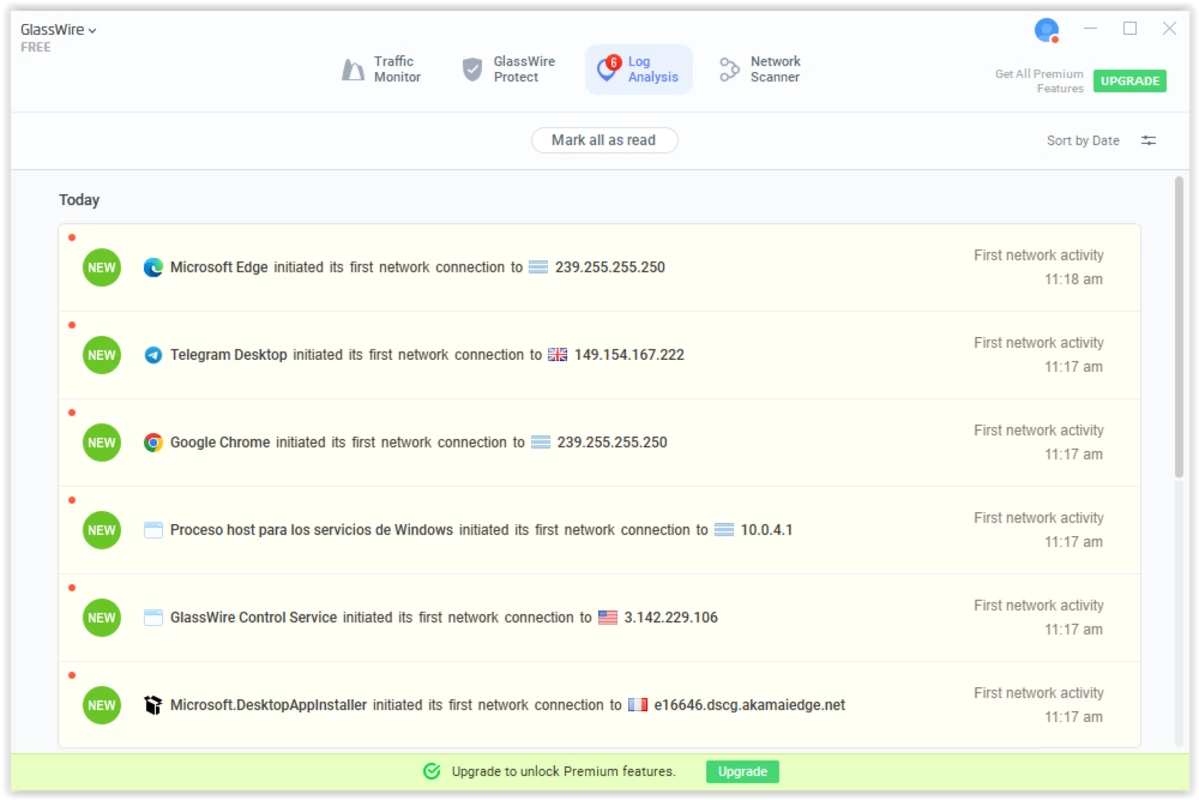Click the NEW badge on Microsoft Edge entry
Image resolution: width=1199 pixels, height=800 pixels.
[102, 268]
